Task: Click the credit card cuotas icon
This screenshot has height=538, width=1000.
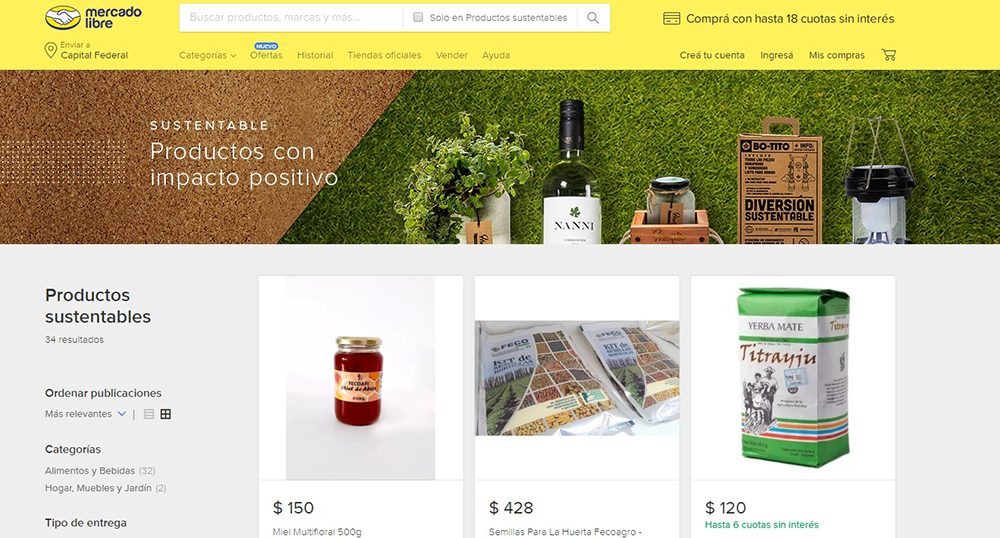Action: coord(672,18)
